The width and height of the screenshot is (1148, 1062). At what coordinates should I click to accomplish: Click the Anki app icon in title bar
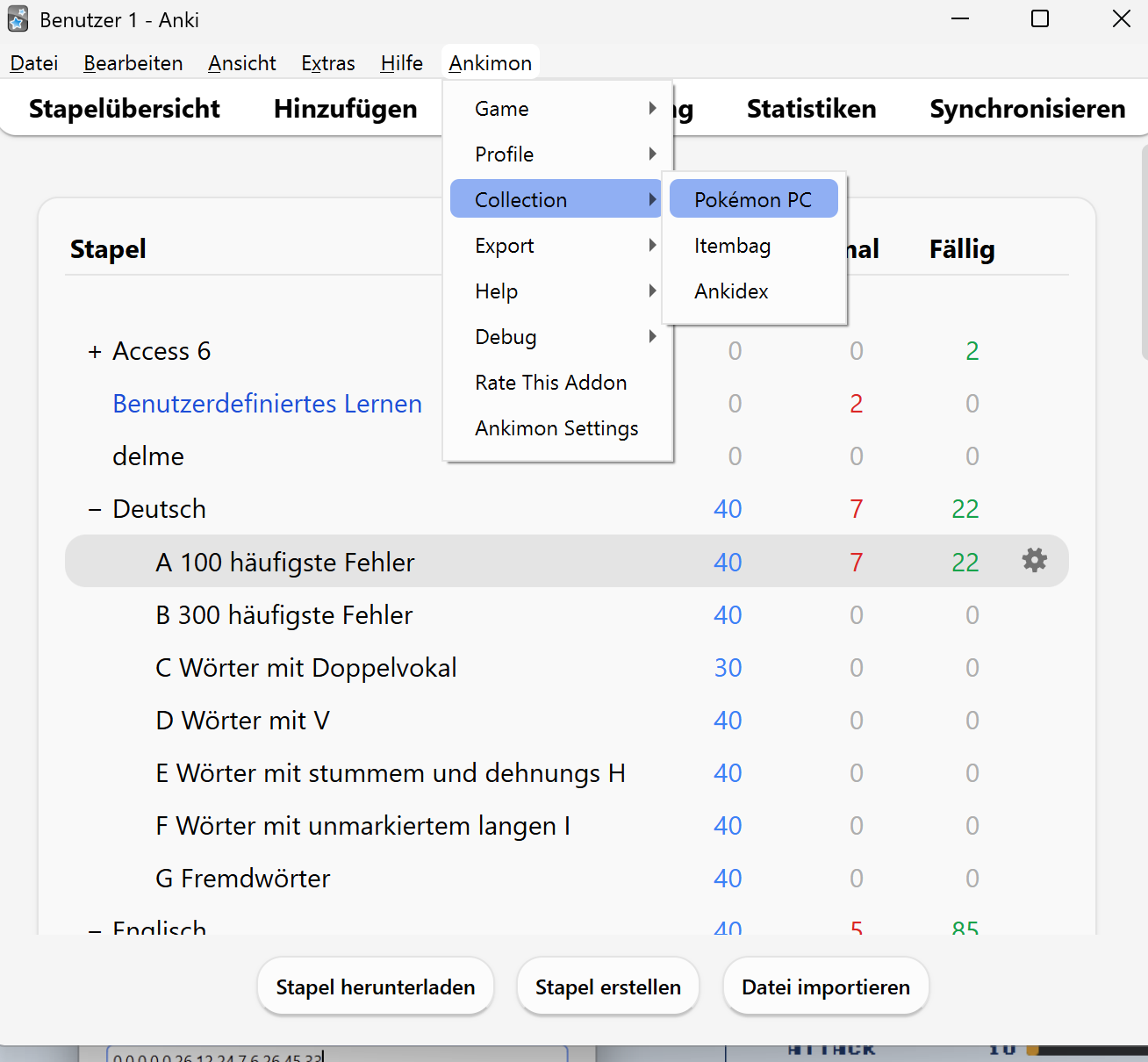(18, 19)
